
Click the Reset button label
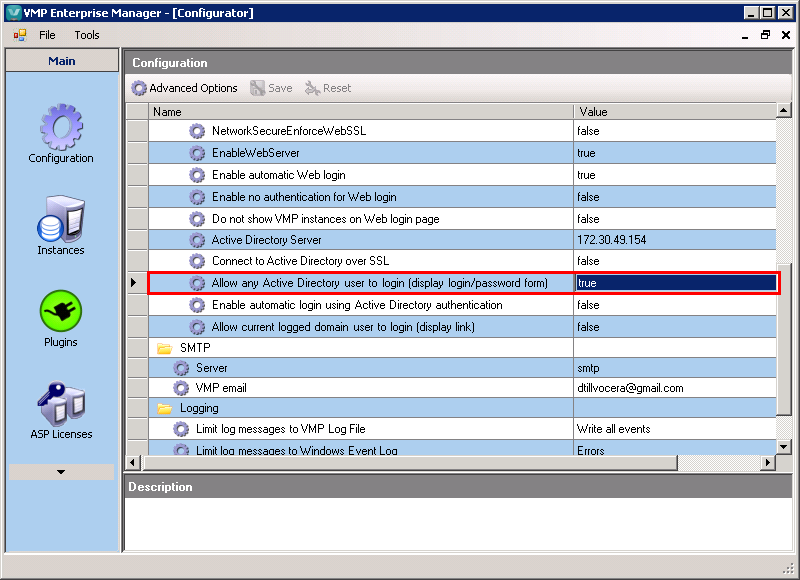pyautogui.click(x=337, y=88)
